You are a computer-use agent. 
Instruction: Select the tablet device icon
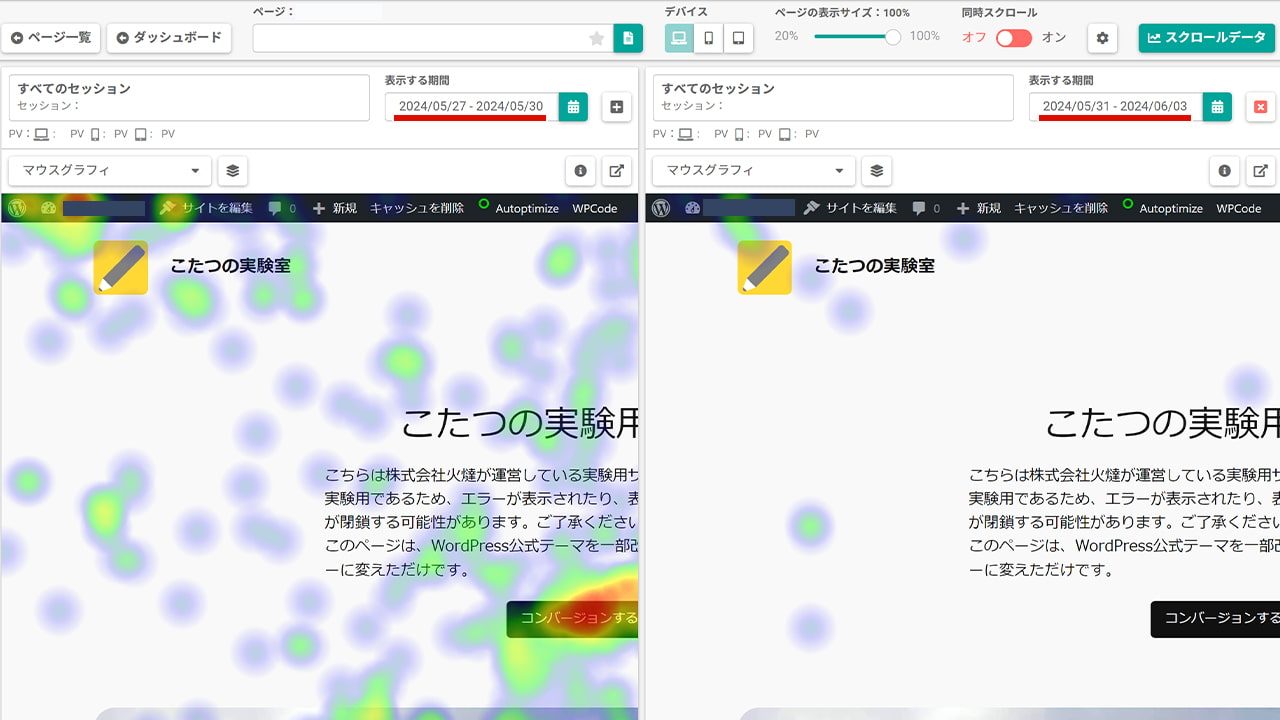[x=738, y=38]
